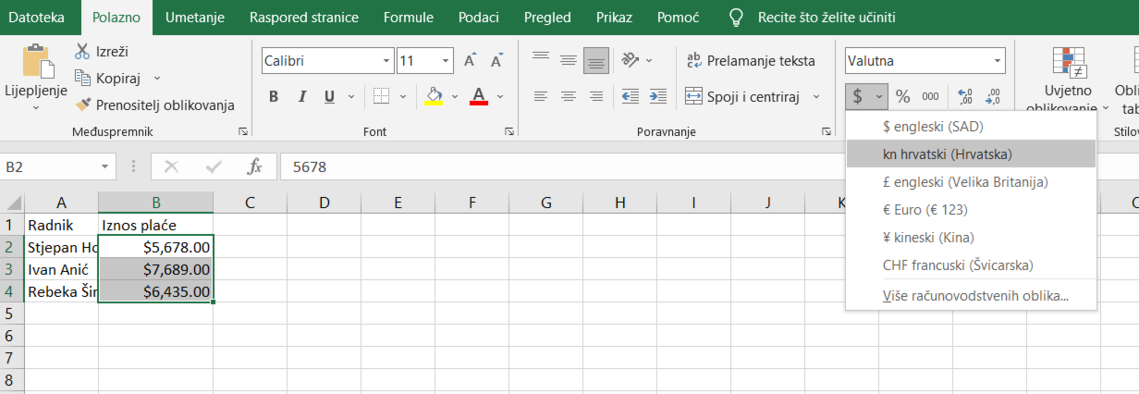This screenshot has width=1139, height=394.
Task: Apply the red font color A
Action: coord(479,97)
